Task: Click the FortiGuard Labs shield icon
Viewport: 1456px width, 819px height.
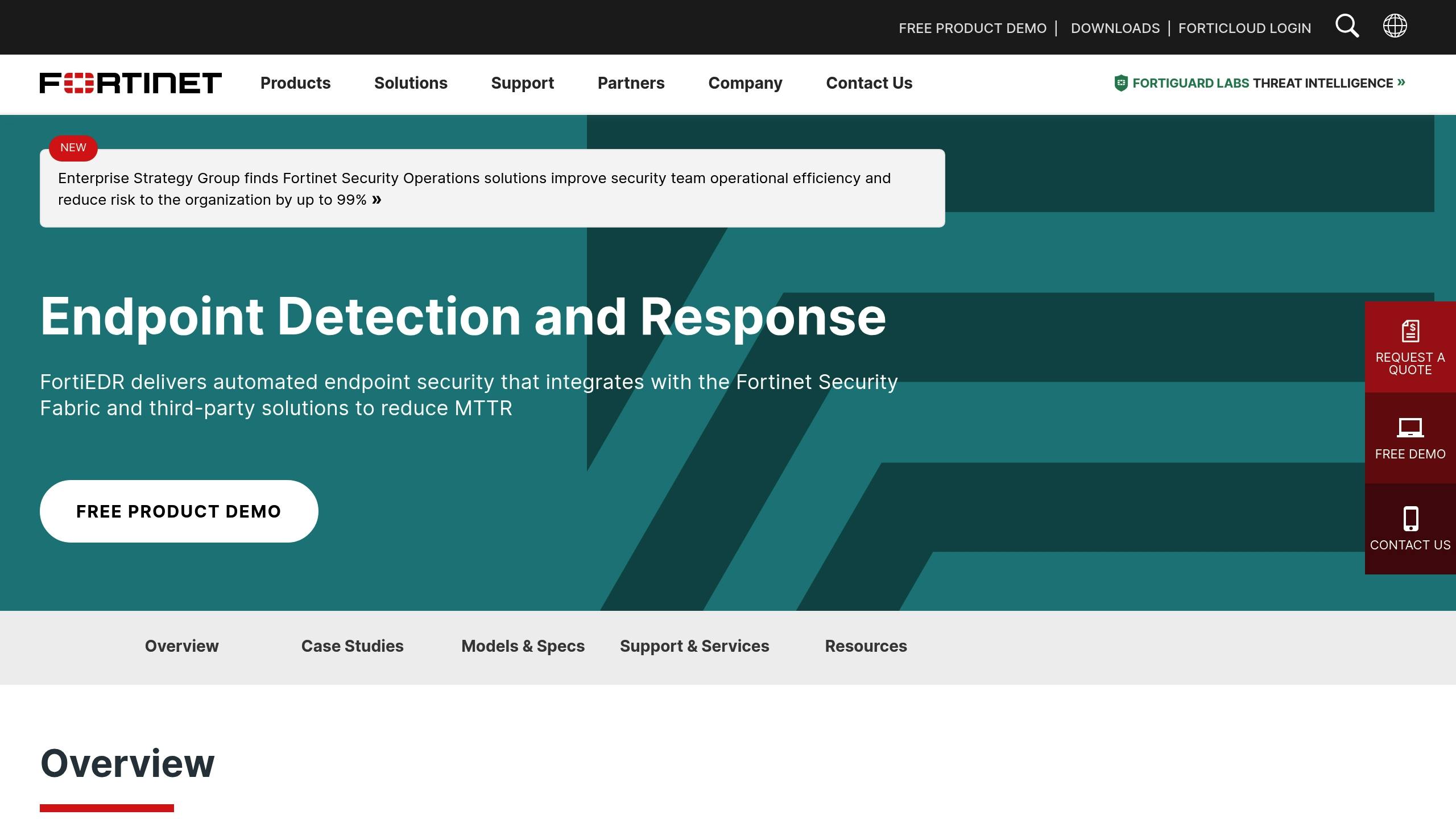Action: (1120, 83)
